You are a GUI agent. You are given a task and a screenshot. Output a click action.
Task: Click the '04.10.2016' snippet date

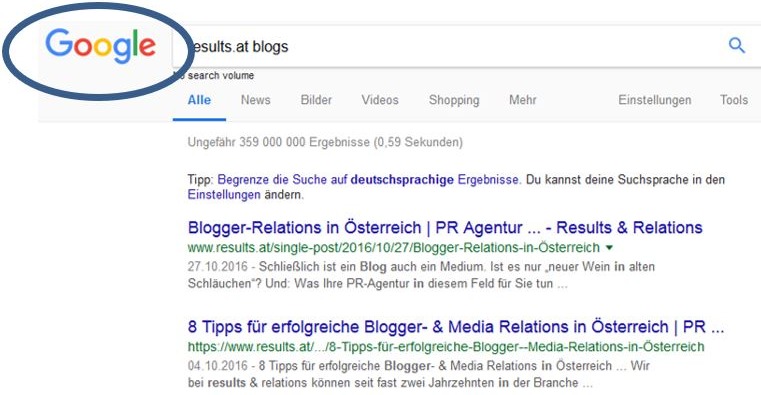coord(217,366)
